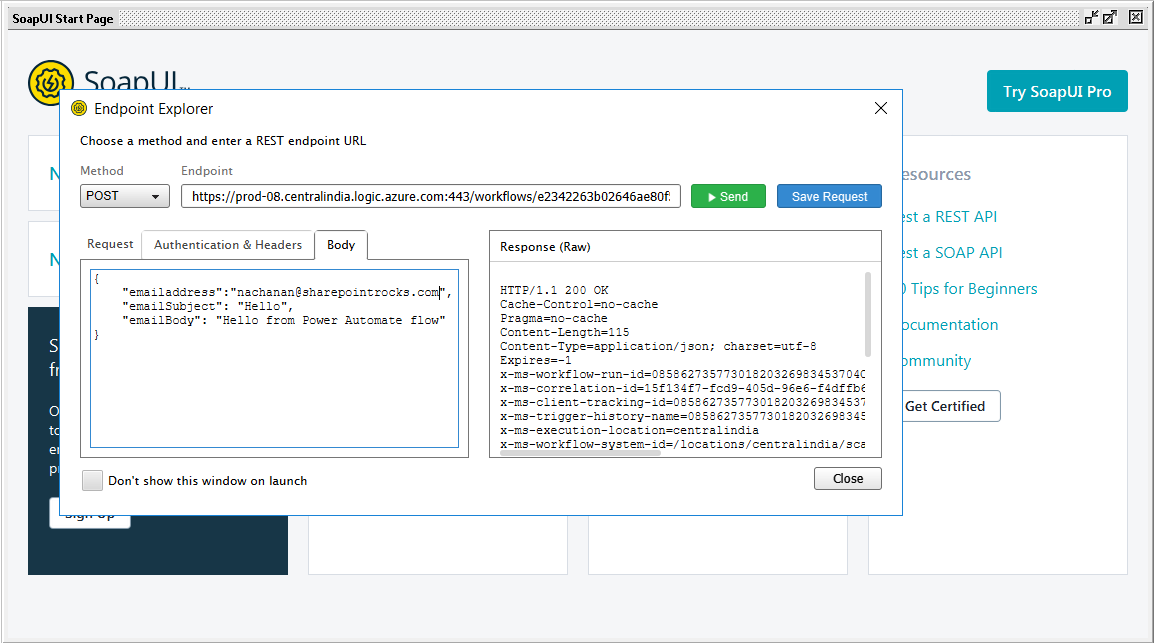This screenshot has width=1154, height=643.
Task: Open the Documentation link
Action: click(x=950, y=325)
